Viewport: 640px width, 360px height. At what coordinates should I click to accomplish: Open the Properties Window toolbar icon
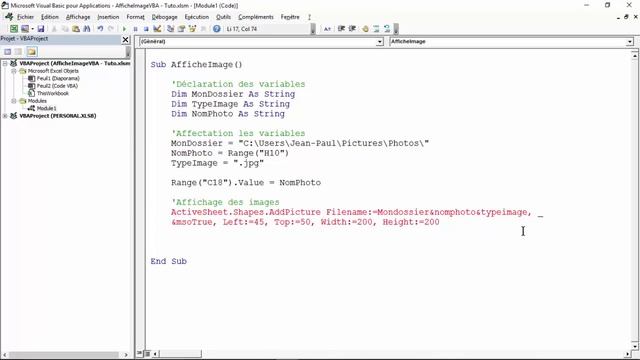point(181,29)
